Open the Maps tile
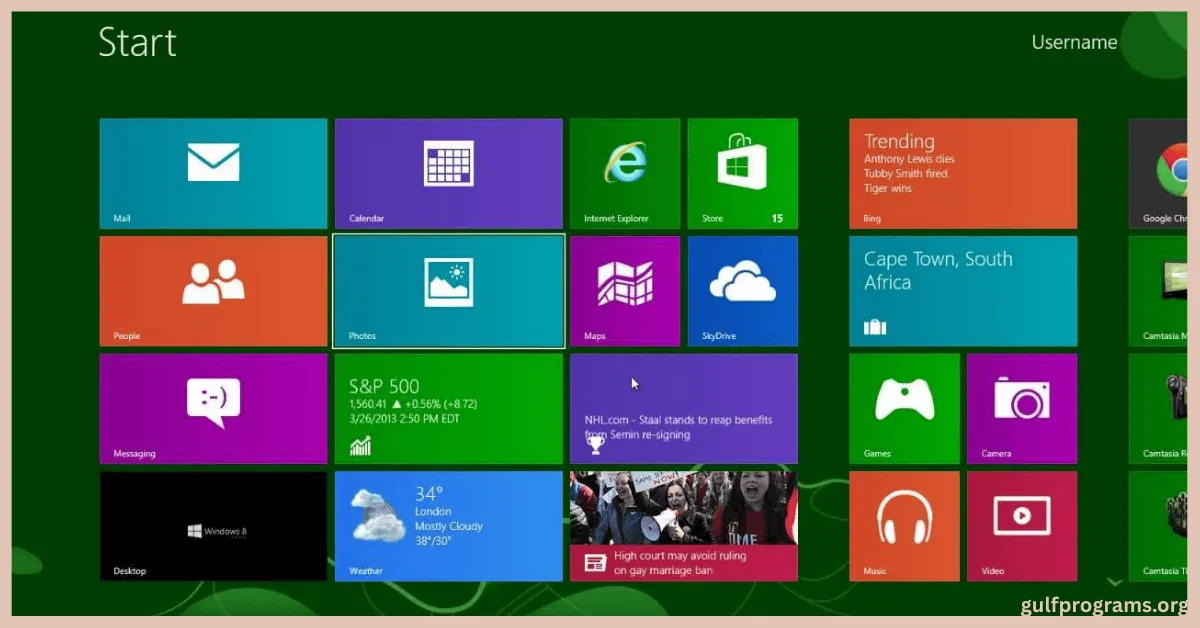This screenshot has height=628, width=1200. click(625, 291)
